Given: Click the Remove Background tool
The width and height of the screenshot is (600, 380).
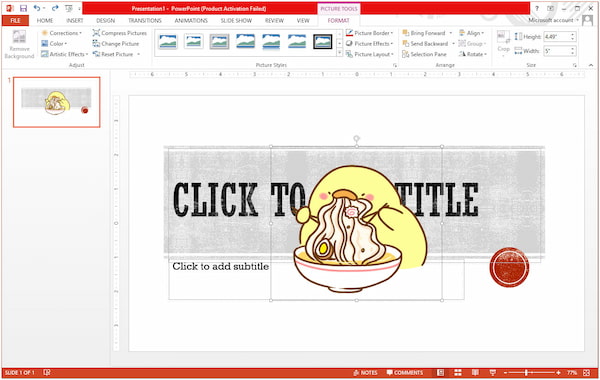Looking at the screenshot, I should click(x=19, y=44).
